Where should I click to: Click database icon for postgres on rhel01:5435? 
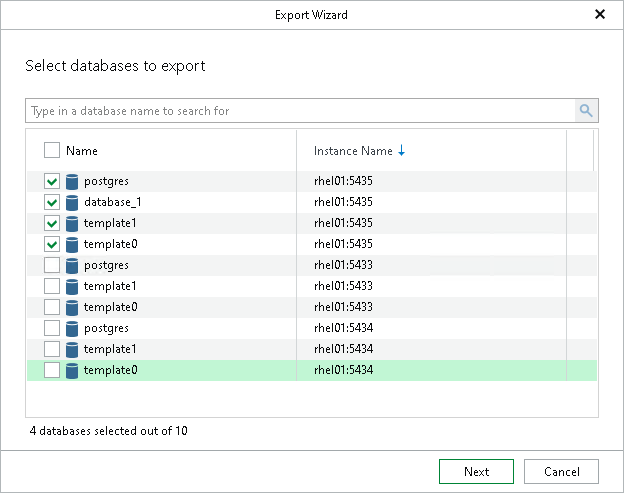(x=72, y=182)
